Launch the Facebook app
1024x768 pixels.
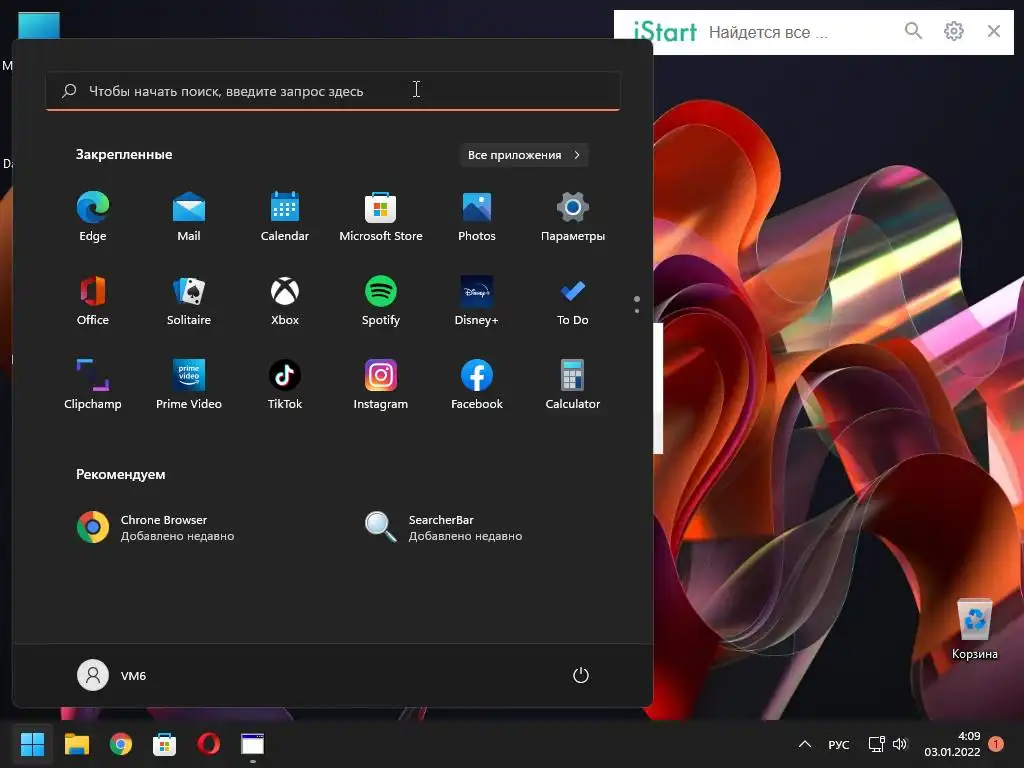[477, 384]
